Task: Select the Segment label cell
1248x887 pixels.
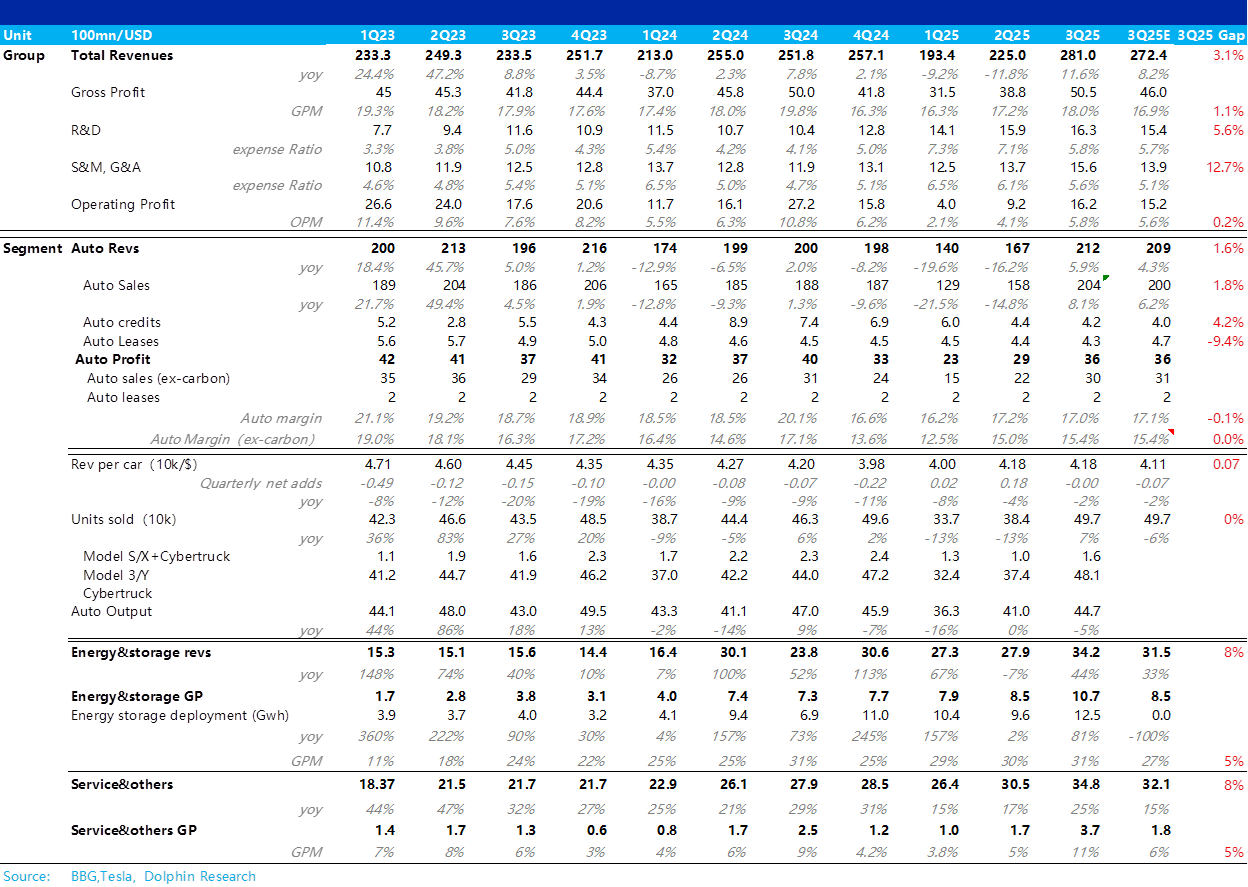Action: tap(32, 248)
